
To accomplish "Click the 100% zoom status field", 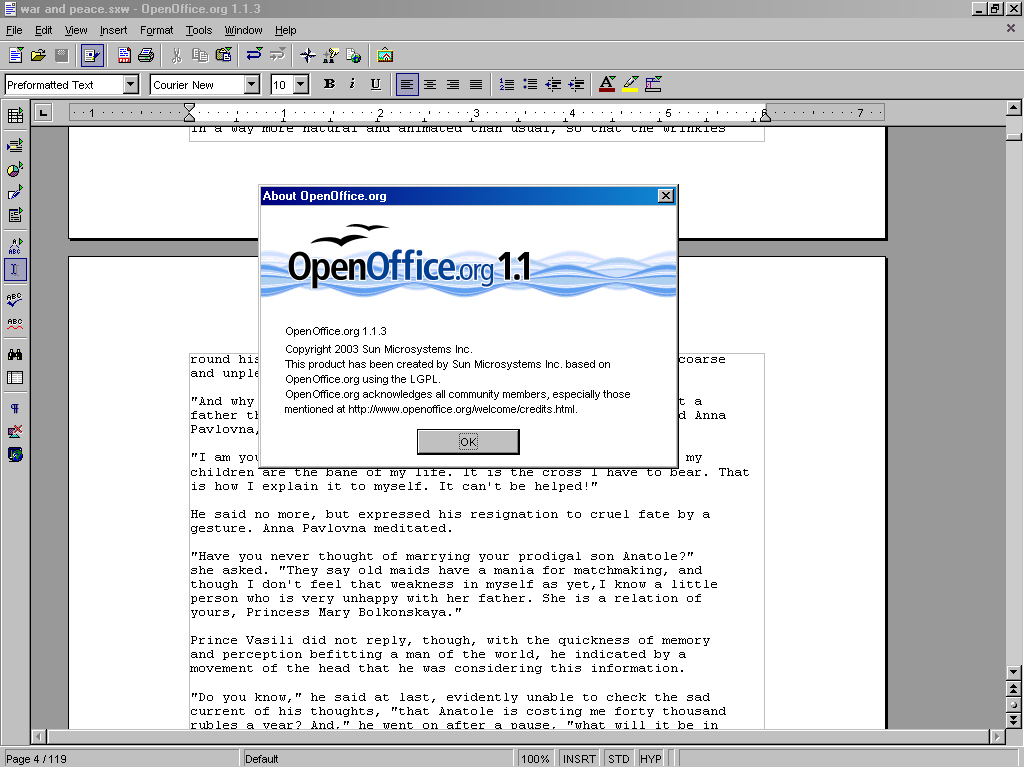I will pos(536,759).
